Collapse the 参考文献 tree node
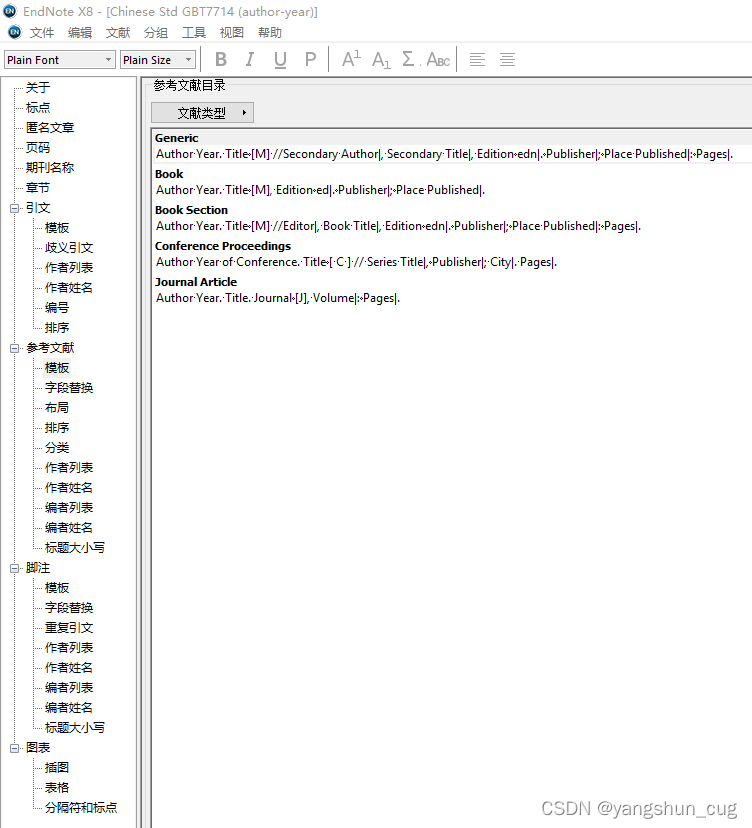Screen dimensions: 752x828 14,348
